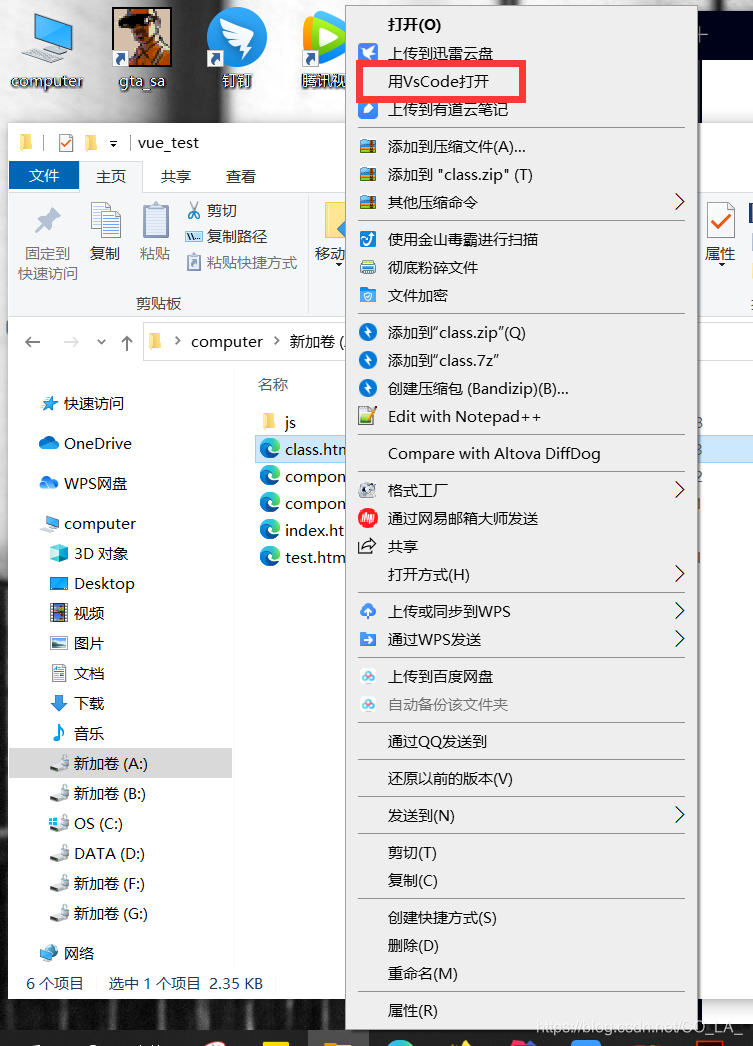Open the computer desktop icon
Screen dimensions: 753x1046
point(47,50)
